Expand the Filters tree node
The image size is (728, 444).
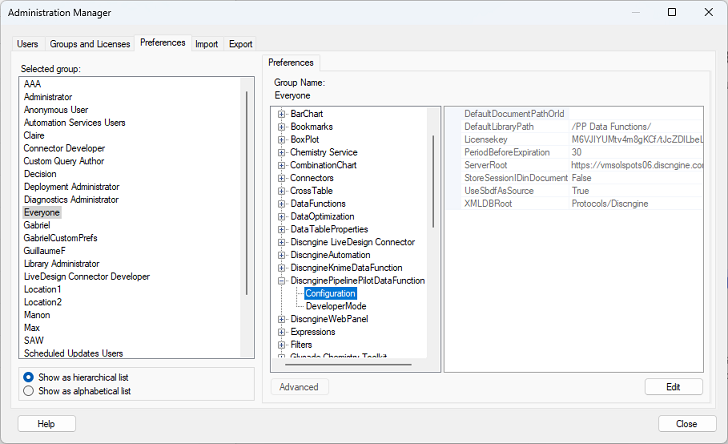(x=281, y=345)
